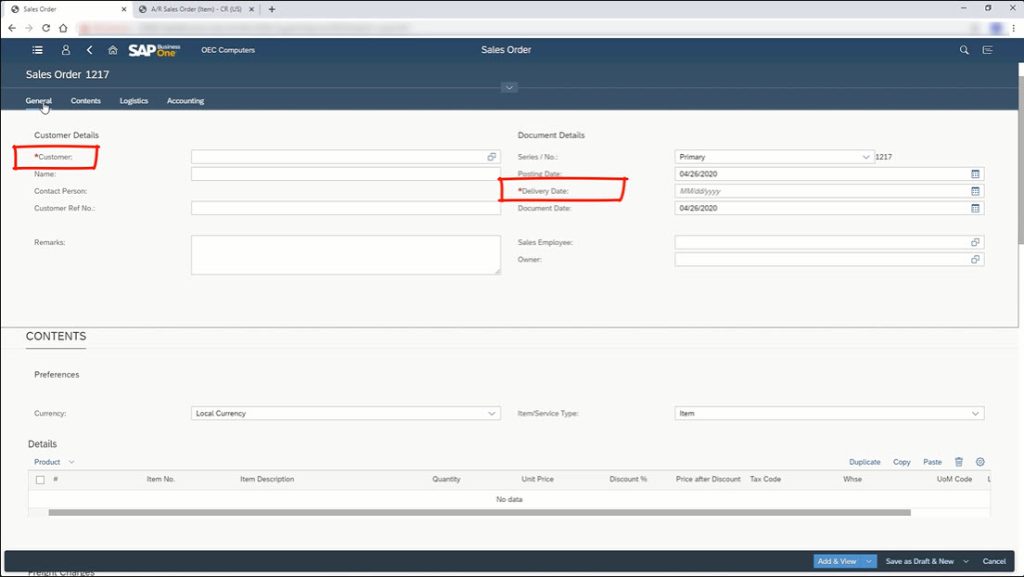Click the Customer Ref No. field
This screenshot has width=1024, height=577.
(345, 208)
